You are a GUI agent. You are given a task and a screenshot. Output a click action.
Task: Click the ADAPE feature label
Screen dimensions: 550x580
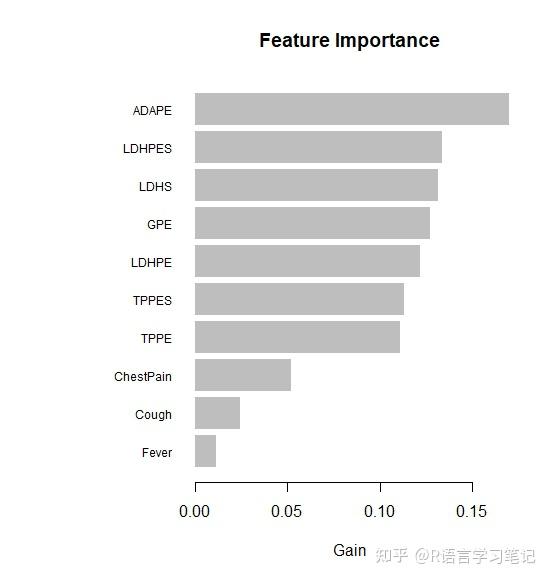click(x=152, y=111)
